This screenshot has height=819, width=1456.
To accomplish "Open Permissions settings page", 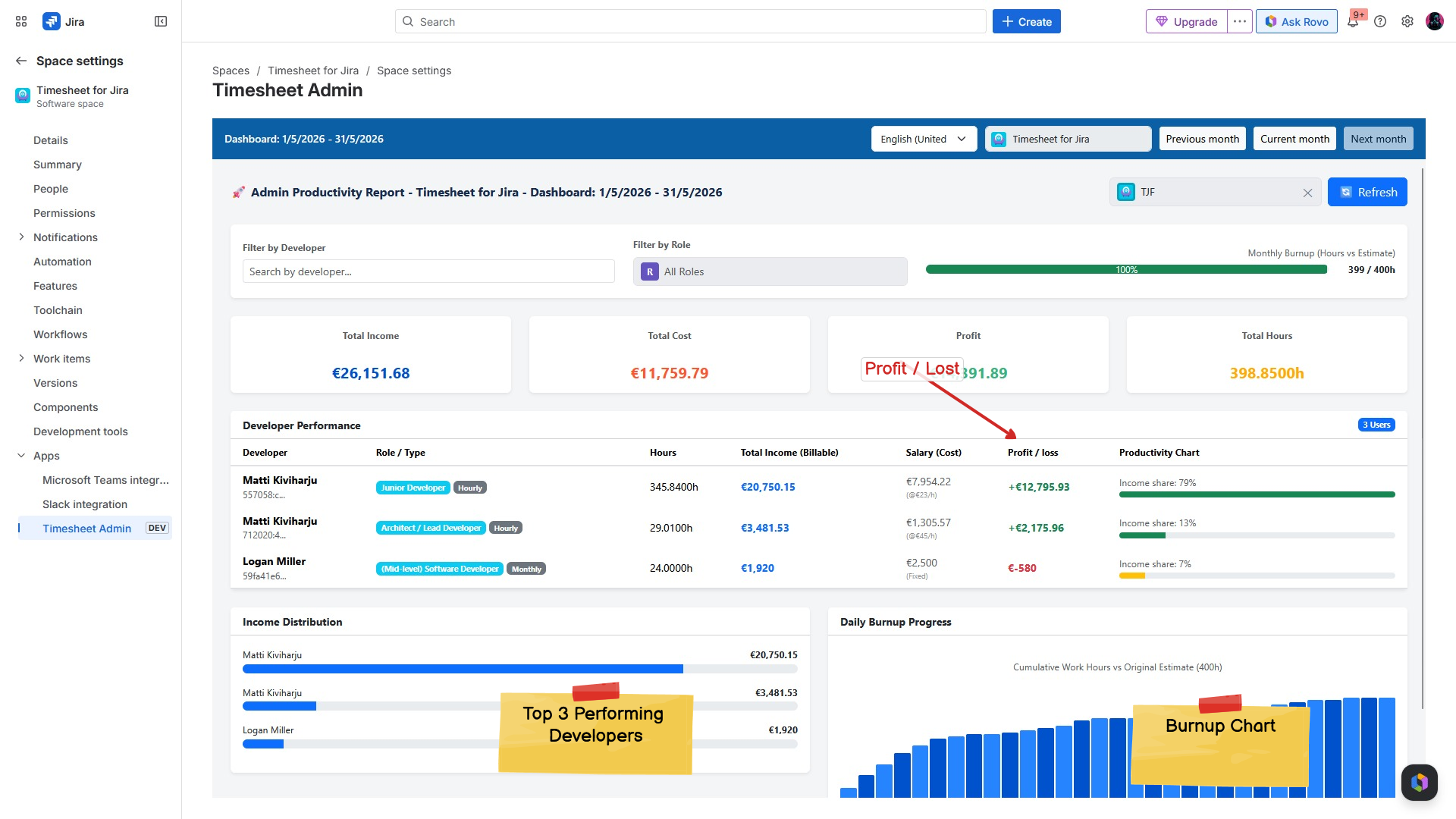I will [64, 213].
